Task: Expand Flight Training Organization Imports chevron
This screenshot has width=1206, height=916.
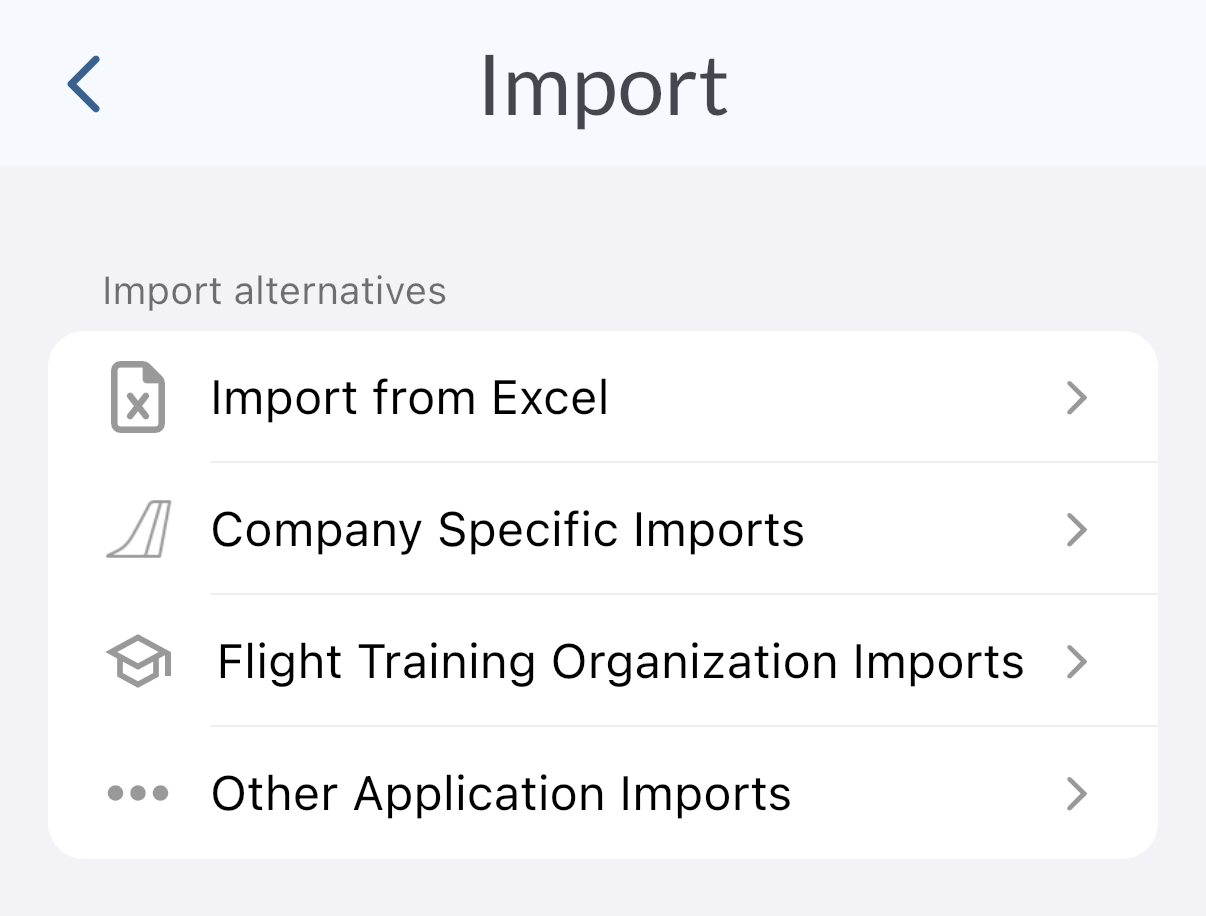Action: (x=1076, y=662)
